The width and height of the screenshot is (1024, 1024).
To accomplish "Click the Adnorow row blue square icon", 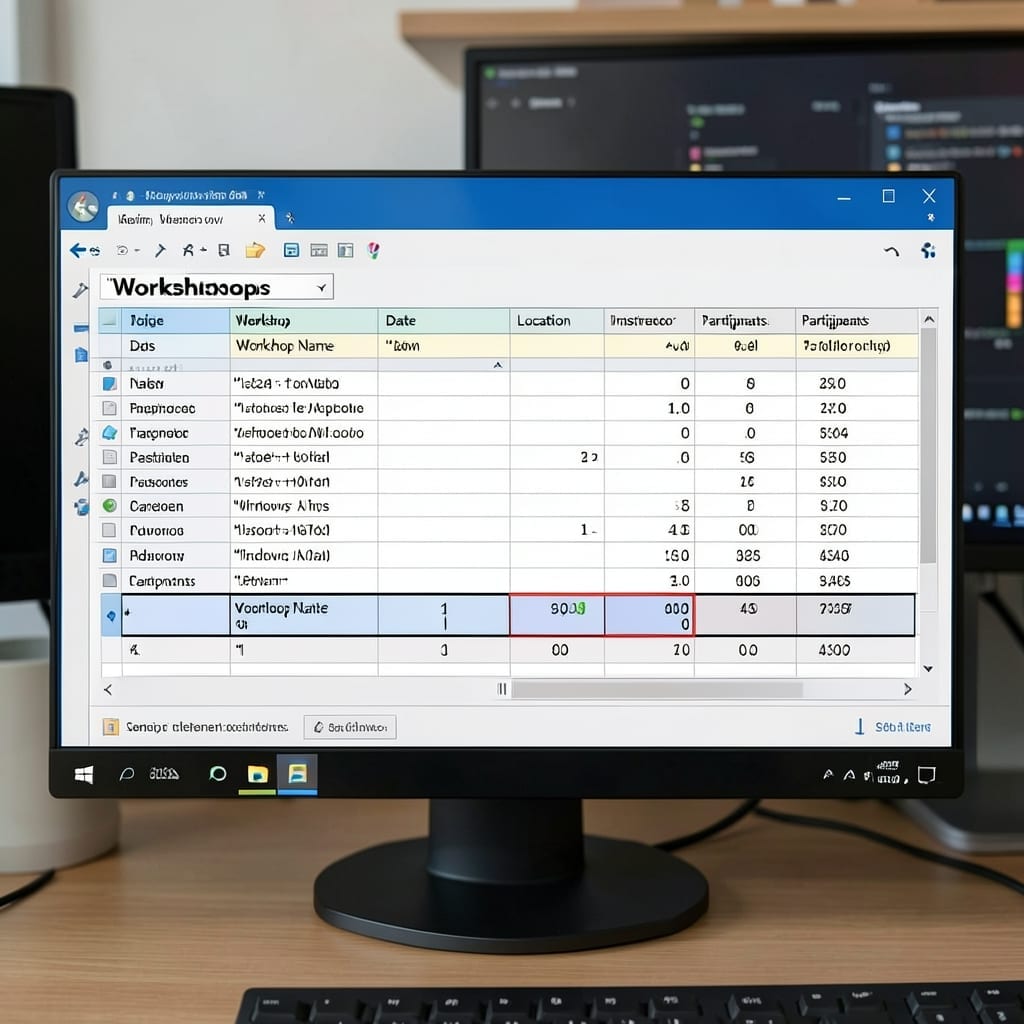I will (110, 555).
